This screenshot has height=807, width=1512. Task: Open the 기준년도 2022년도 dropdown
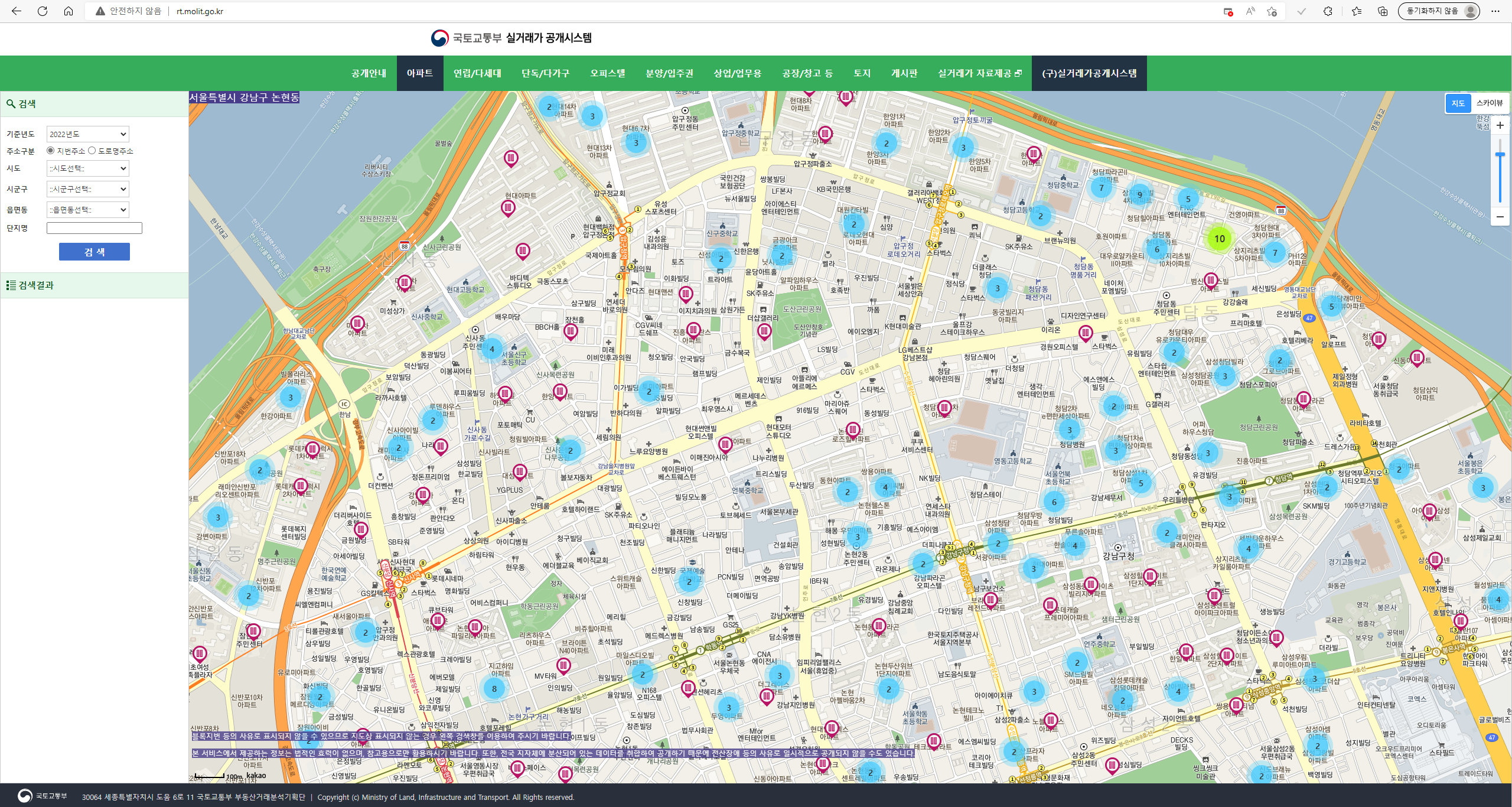click(87, 134)
